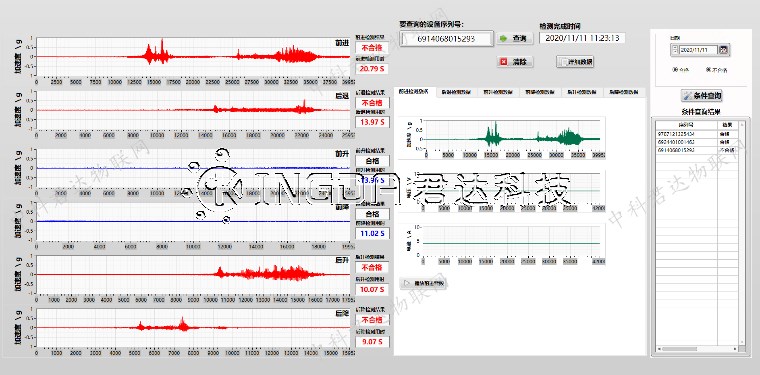Switch to the second detection result tab
Viewport: 760px width, 375px height.
pyautogui.click(x=456, y=91)
